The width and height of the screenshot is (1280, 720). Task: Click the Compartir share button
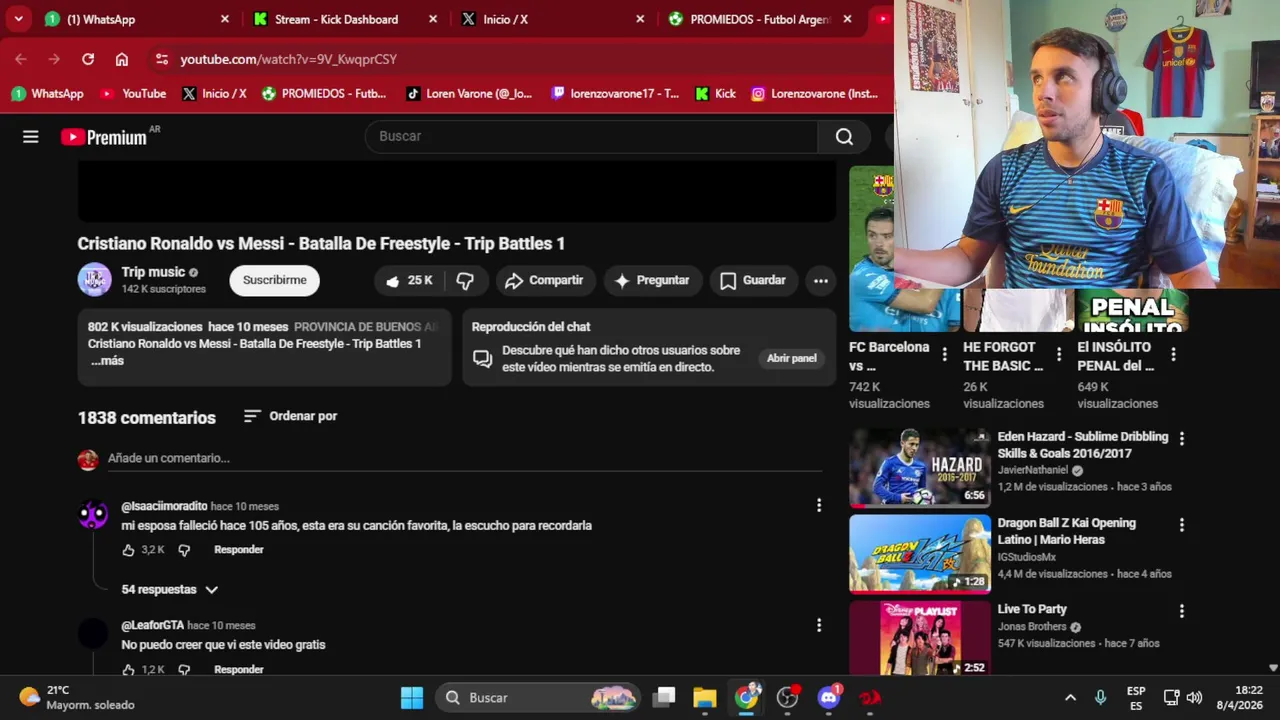tap(545, 281)
